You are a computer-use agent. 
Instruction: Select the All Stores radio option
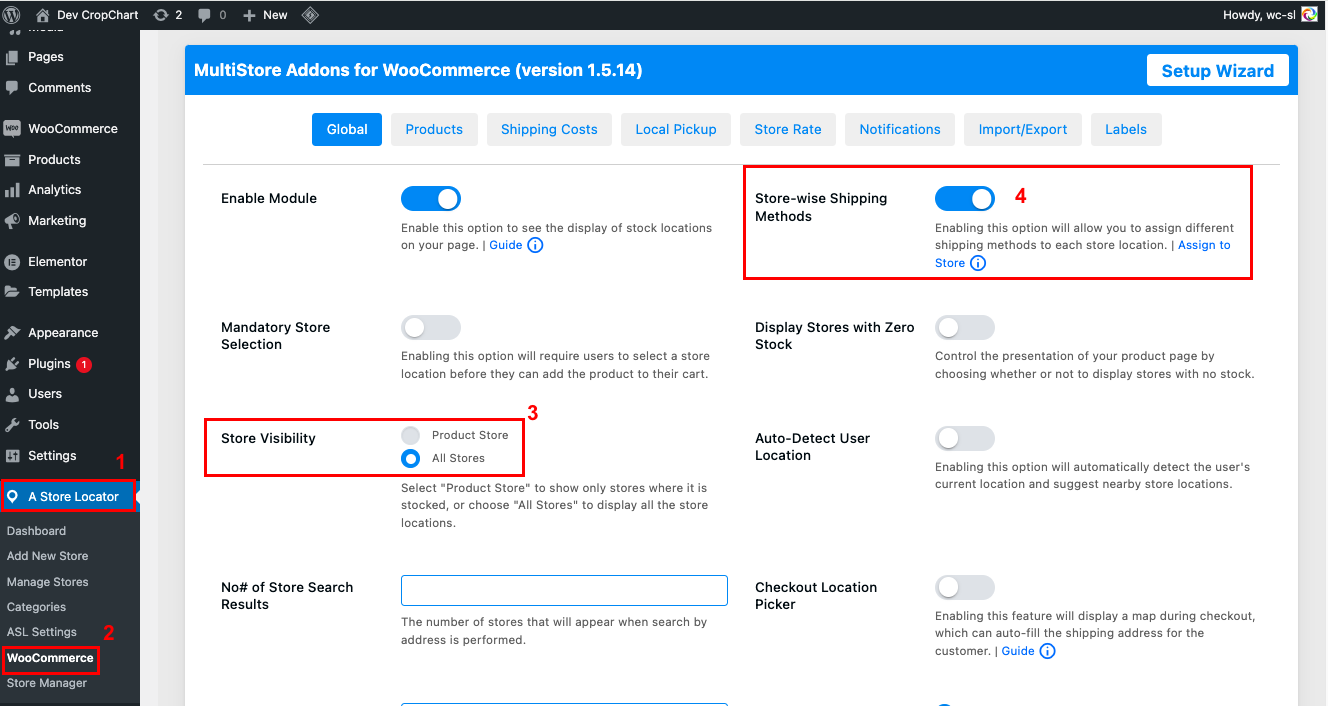click(410, 458)
